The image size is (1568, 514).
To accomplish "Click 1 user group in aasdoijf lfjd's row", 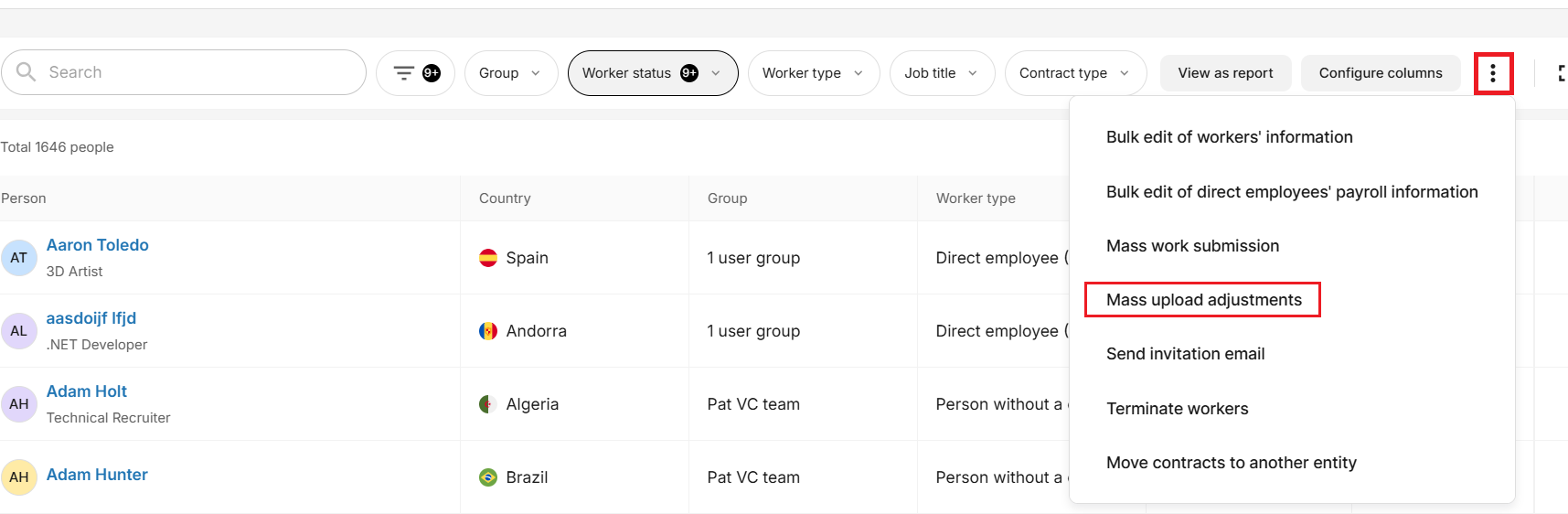I will coord(753,331).
